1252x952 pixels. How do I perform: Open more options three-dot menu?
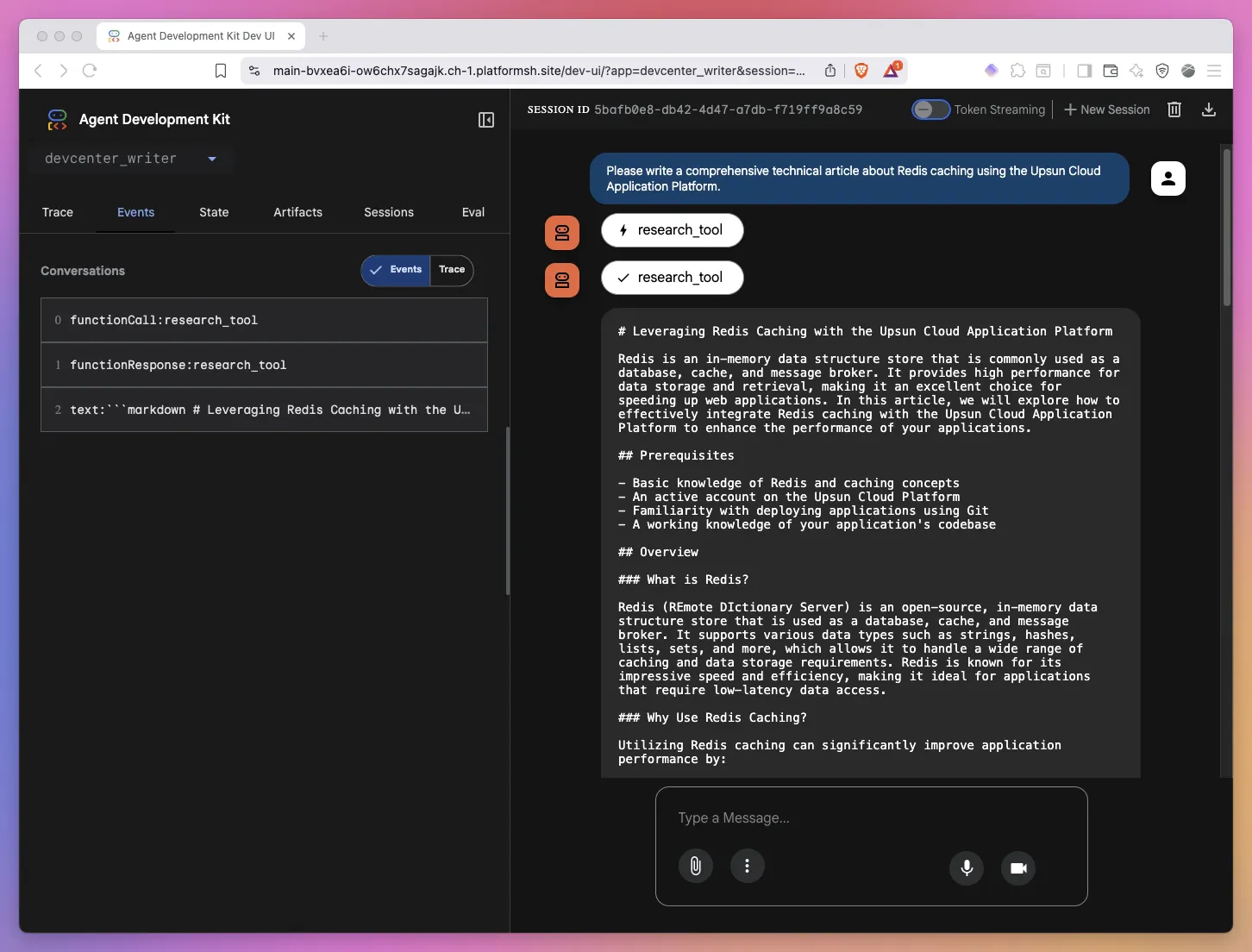(748, 866)
